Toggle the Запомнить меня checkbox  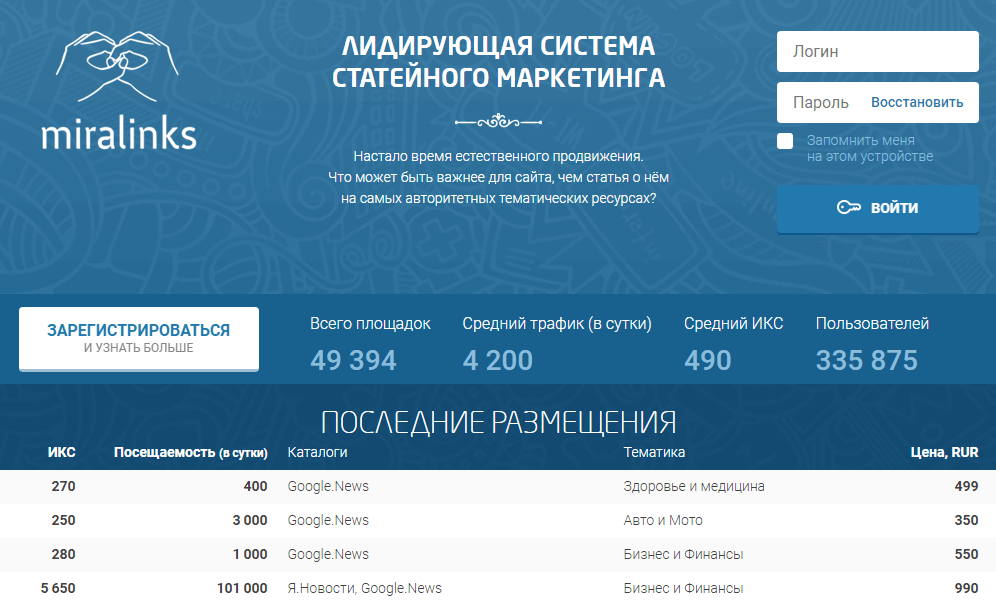785,141
